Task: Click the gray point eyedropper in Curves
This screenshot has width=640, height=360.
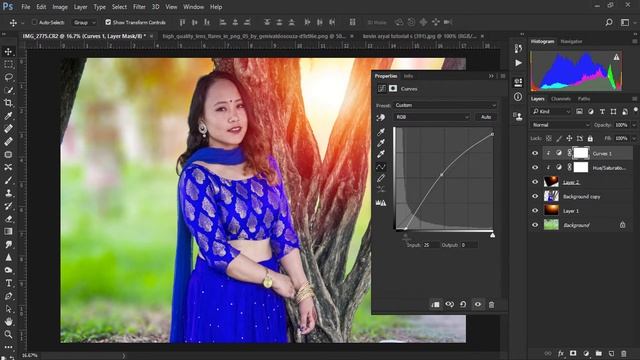Action: point(381,142)
